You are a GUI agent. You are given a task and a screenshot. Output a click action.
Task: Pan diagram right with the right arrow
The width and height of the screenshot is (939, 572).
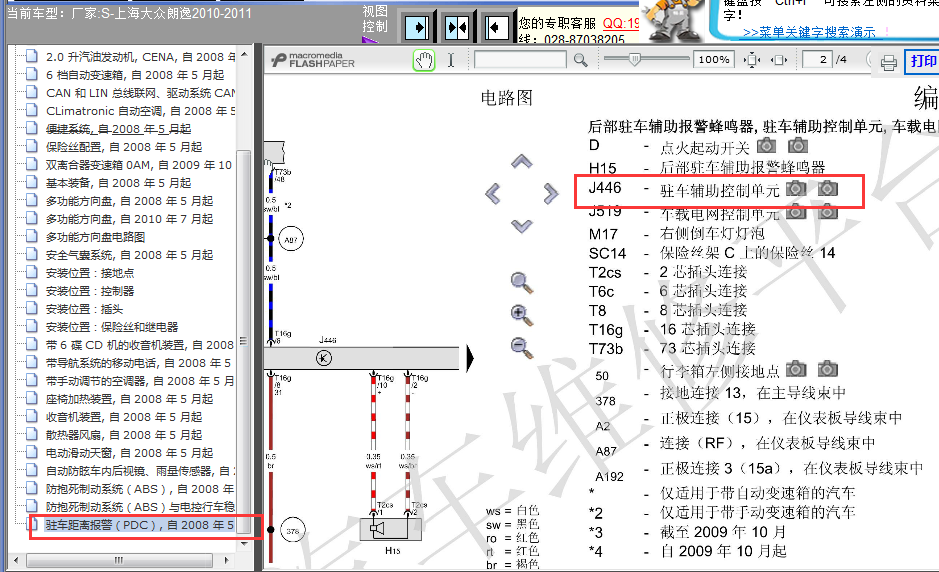point(550,193)
